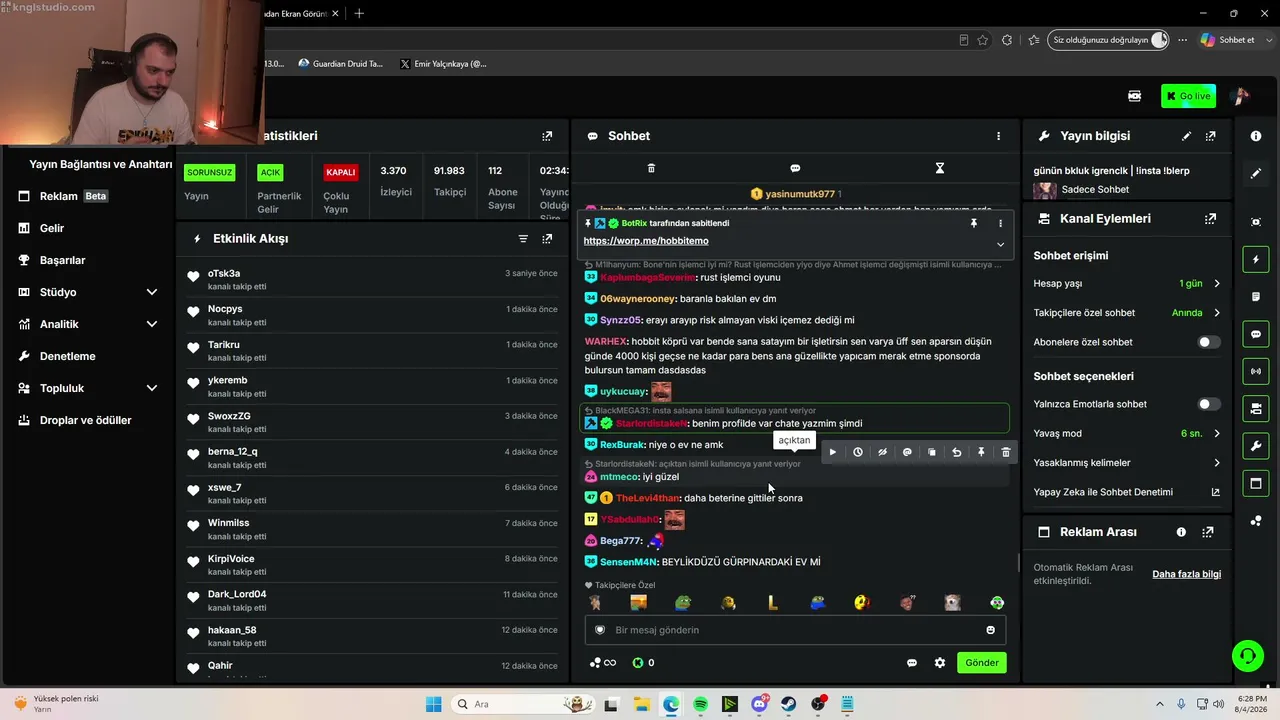Image resolution: width=1280 pixels, height=720 pixels.
Task: Click the yellow L emote in quick emotes
Action: coord(772,603)
